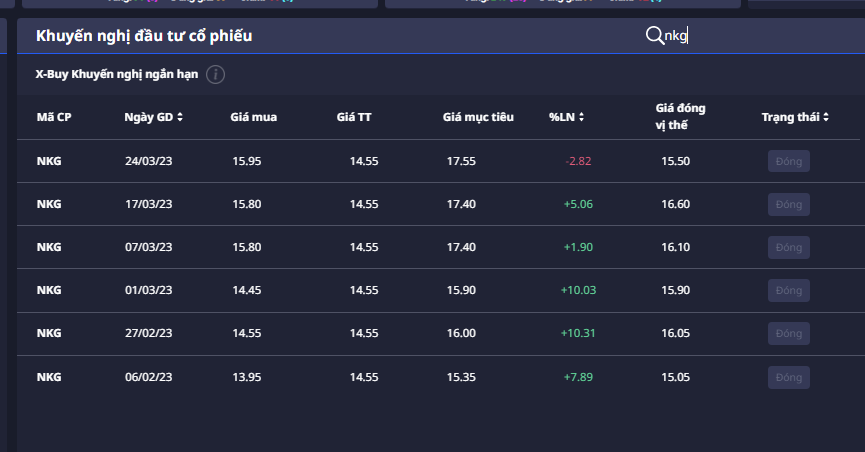This screenshot has width=865, height=452.
Task: Sort by Trạng thái column arrows
Action: click(x=827, y=117)
